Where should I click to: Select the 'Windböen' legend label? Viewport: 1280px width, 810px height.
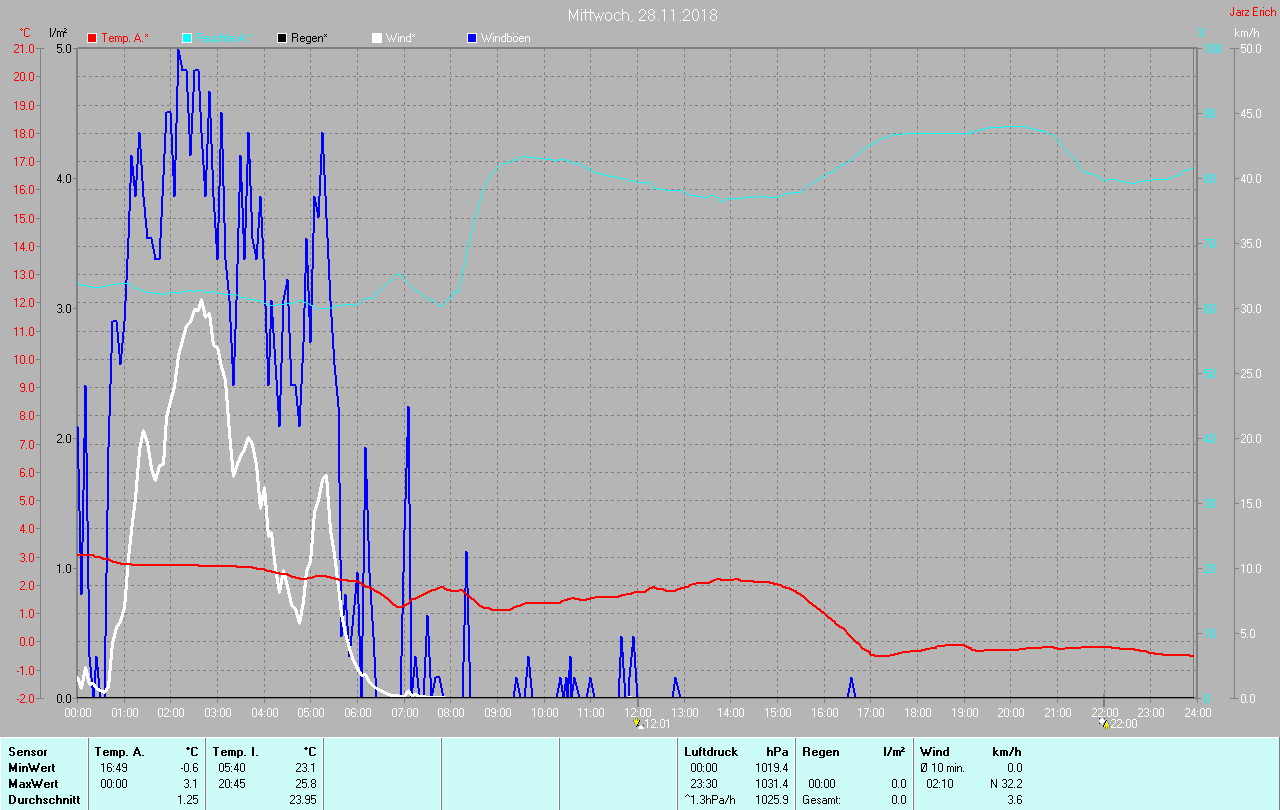coord(506,38)
